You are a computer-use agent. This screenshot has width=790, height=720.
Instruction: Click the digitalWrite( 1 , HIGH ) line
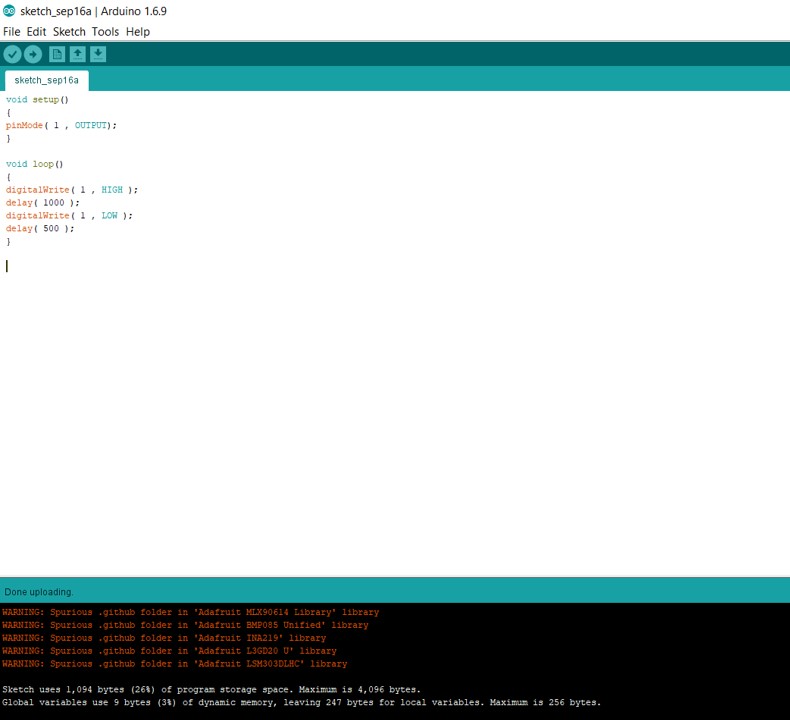(x=72, y=190)
